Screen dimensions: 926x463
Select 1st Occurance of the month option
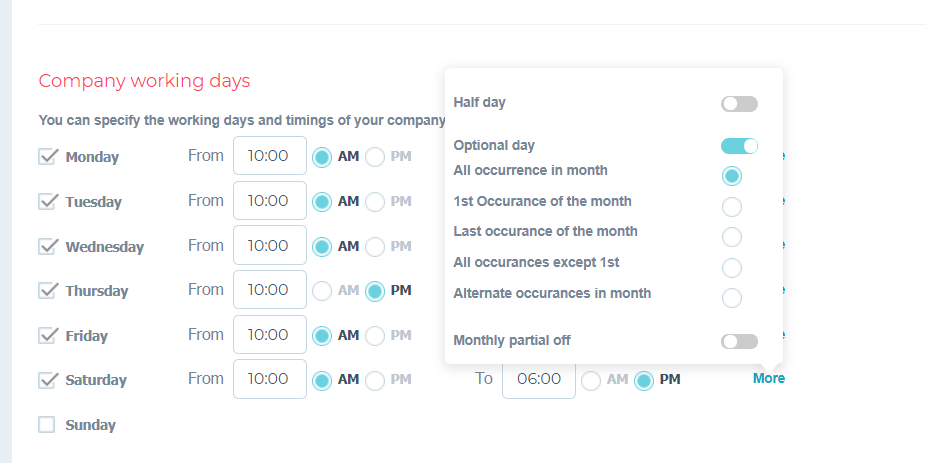(732, 207)
